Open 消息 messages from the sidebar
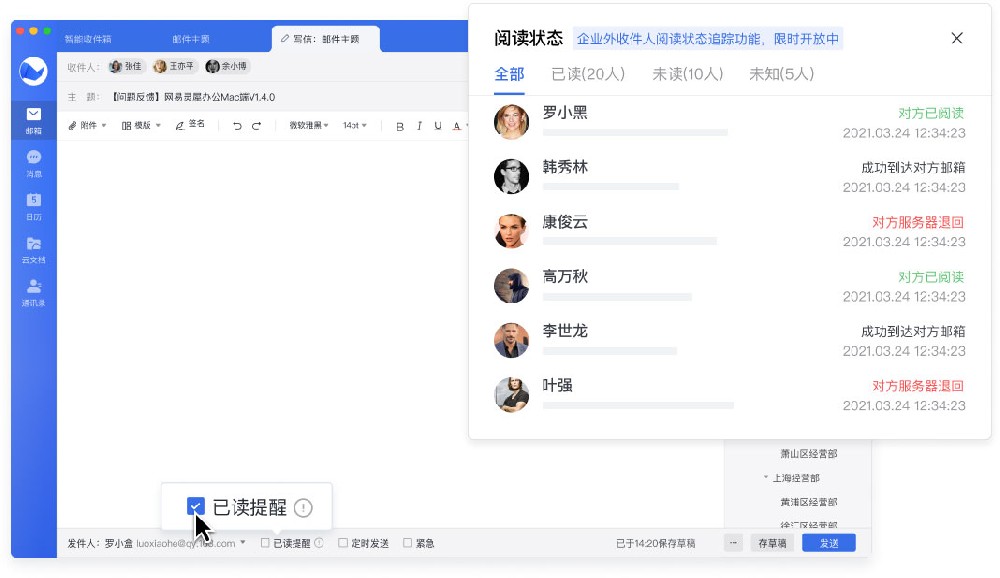The height and width of the screenshot is (578, 1000). [x=34, y=162]
